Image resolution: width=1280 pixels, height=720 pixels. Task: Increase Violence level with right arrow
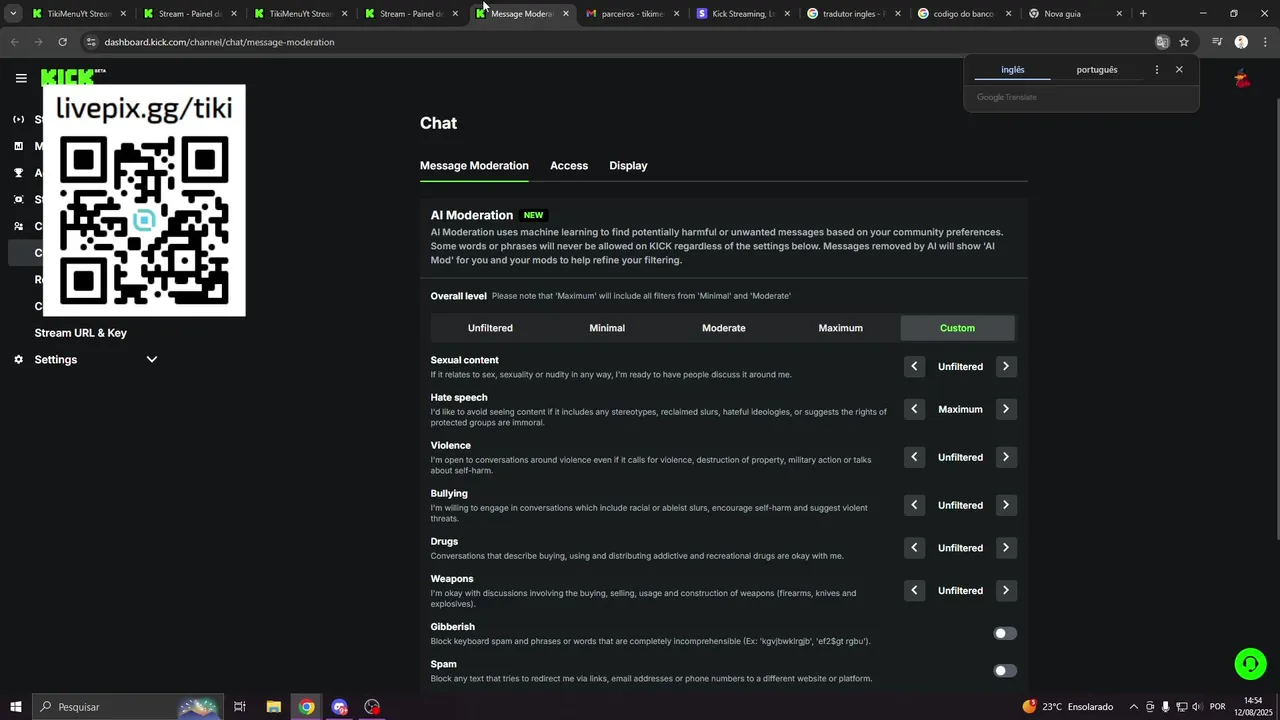pos(1006,457)
